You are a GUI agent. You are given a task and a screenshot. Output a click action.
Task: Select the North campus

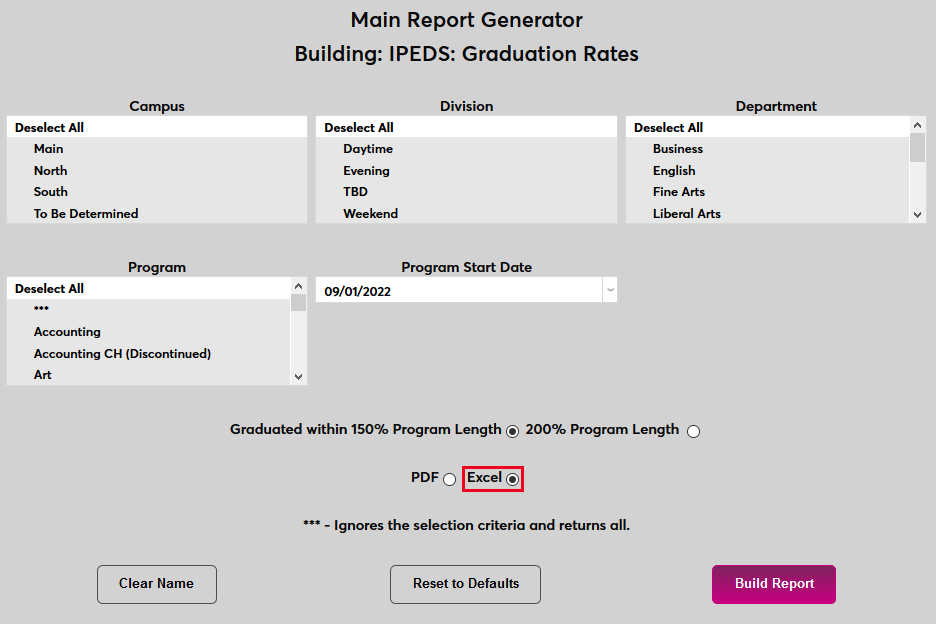(51, 171)
